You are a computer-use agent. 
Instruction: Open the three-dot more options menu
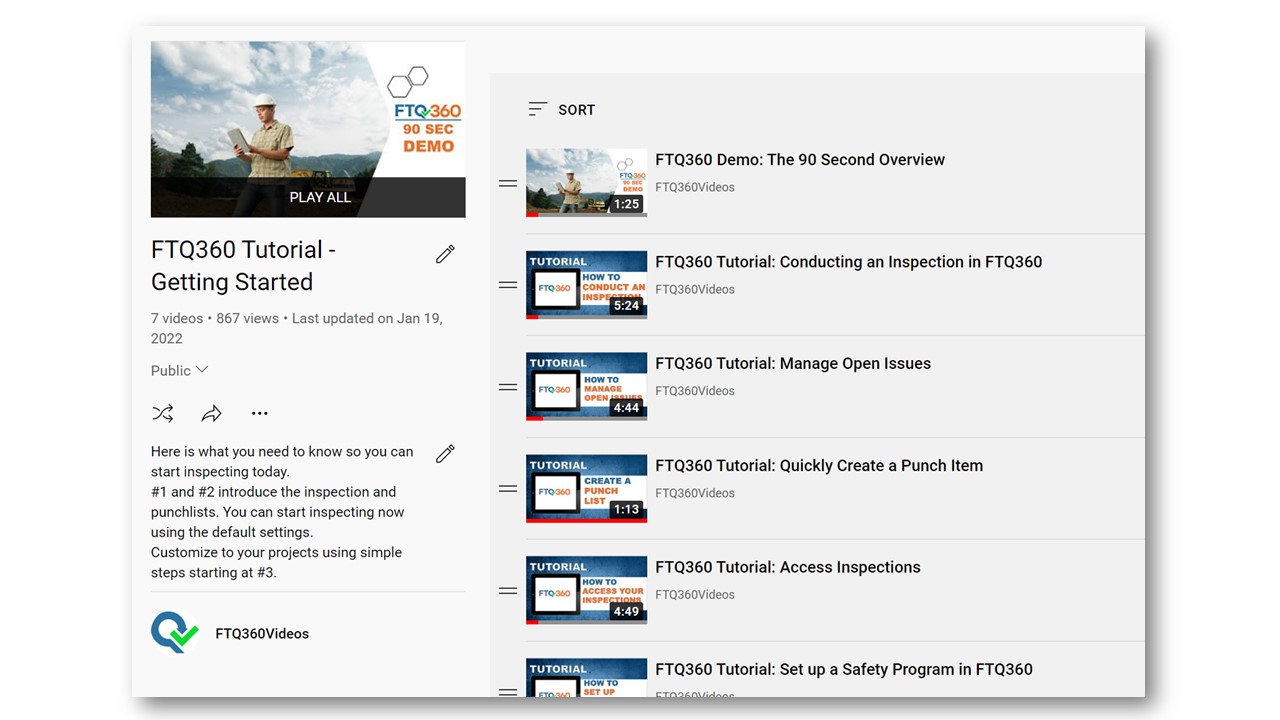coord(260,413)
